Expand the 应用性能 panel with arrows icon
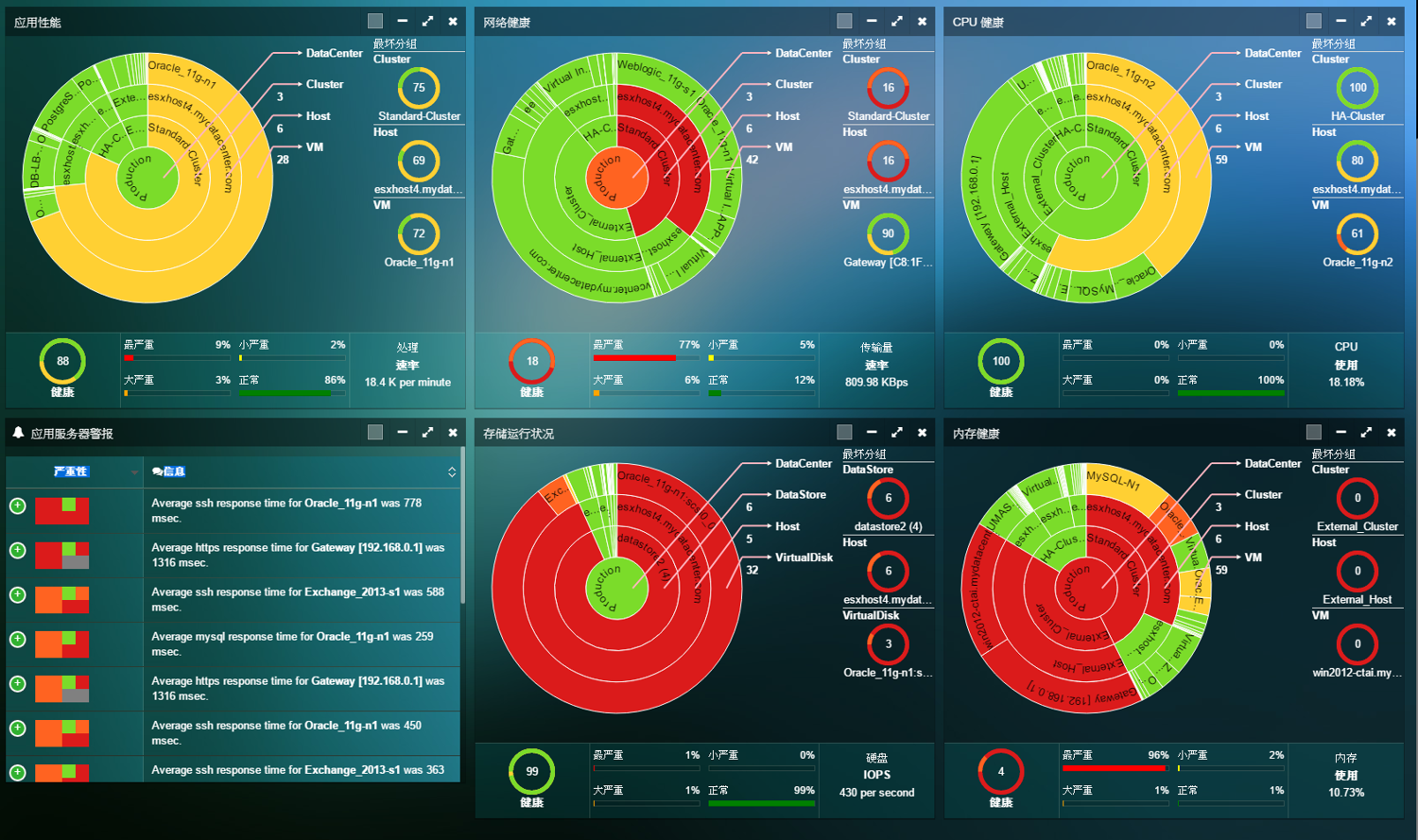 click(427, 21)
